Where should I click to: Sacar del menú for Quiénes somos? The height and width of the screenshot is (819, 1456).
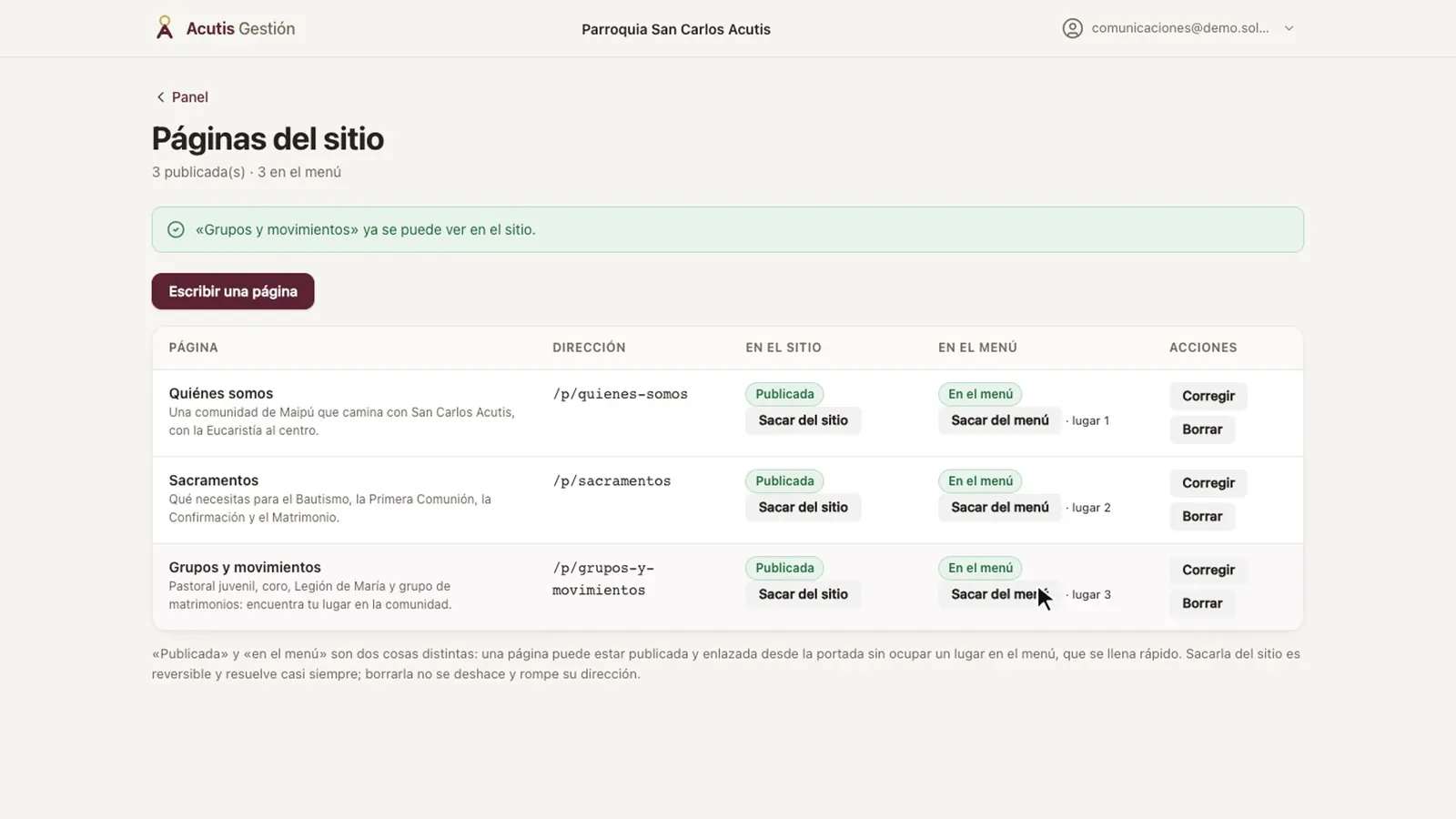(x=999, y=420)
